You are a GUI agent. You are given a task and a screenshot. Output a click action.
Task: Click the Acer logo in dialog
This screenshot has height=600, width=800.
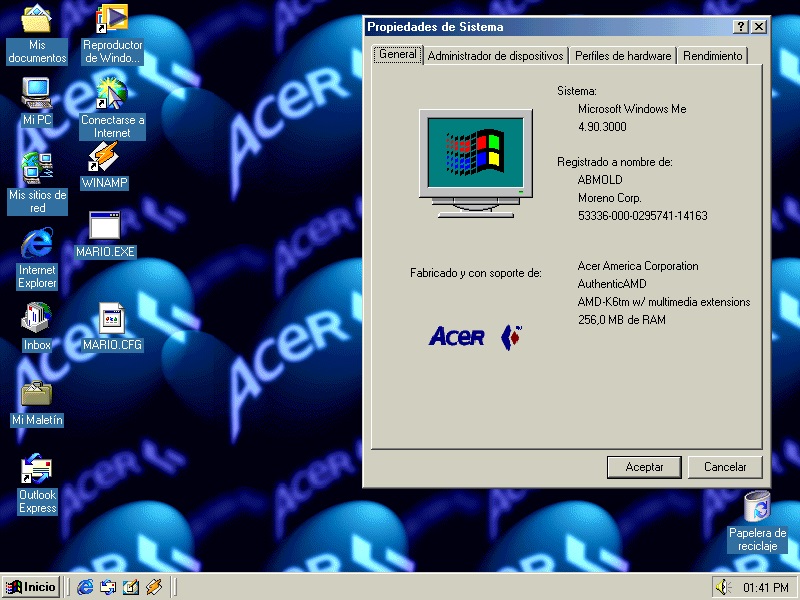(x=476, y=337)
